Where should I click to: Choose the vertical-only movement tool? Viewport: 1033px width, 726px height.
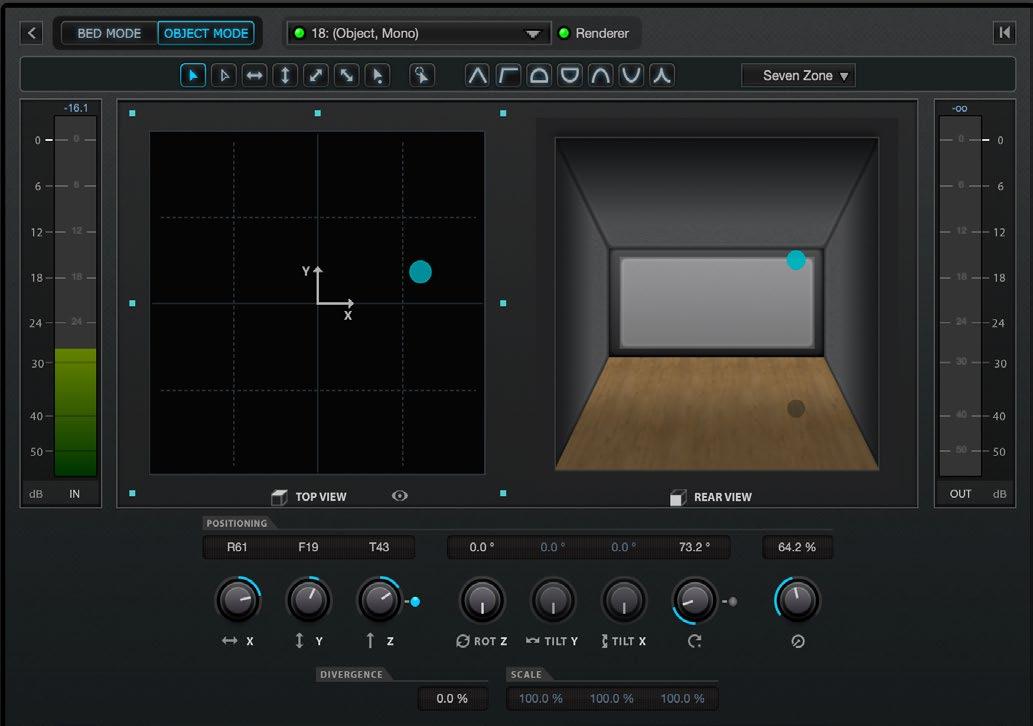[285, 76]
